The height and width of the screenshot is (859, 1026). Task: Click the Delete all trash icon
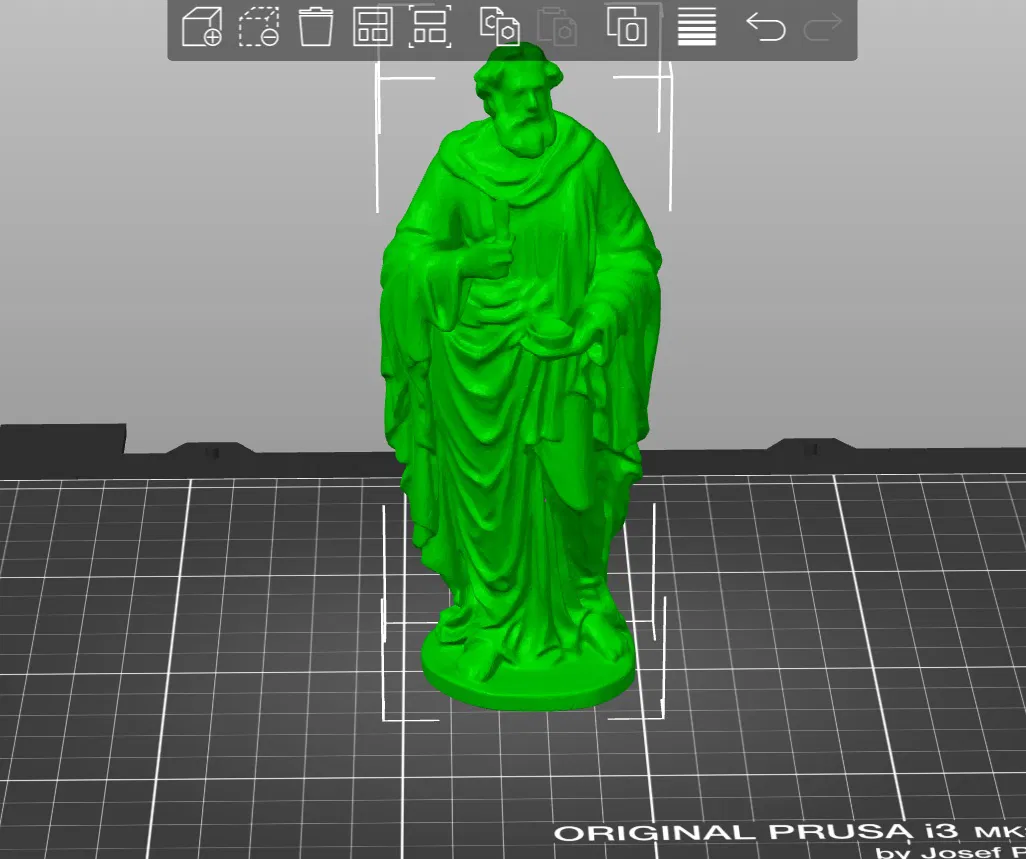pos(315,27)
